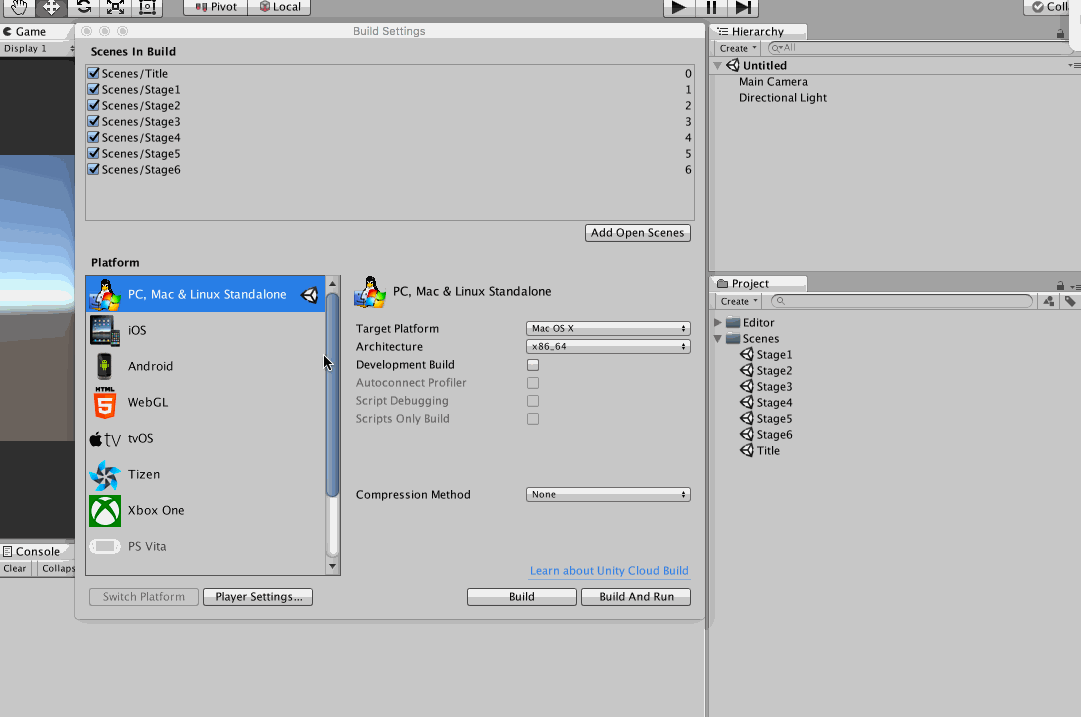This screenshot has height=717, width=1081.
Task: Select the tvOS platform icon
Action: click(105, 438)
